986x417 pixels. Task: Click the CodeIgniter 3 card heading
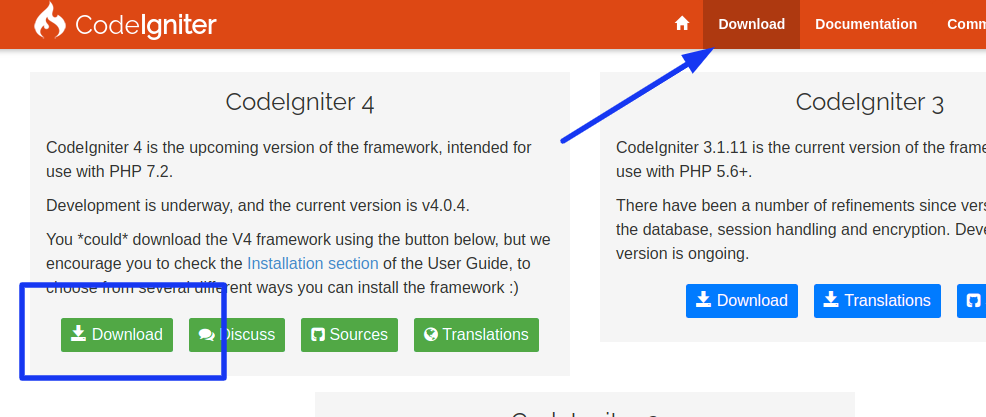coord(870,102)
